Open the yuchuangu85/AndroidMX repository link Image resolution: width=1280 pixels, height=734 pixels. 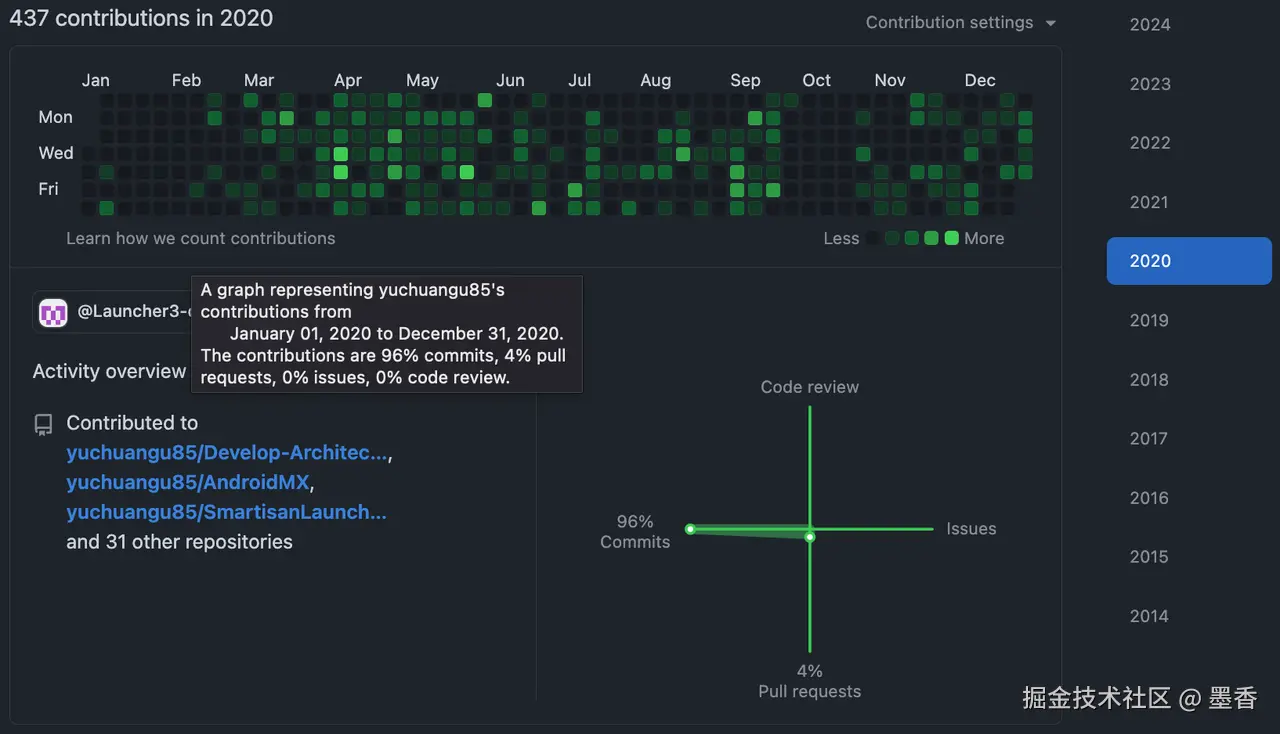pos(185,482)
